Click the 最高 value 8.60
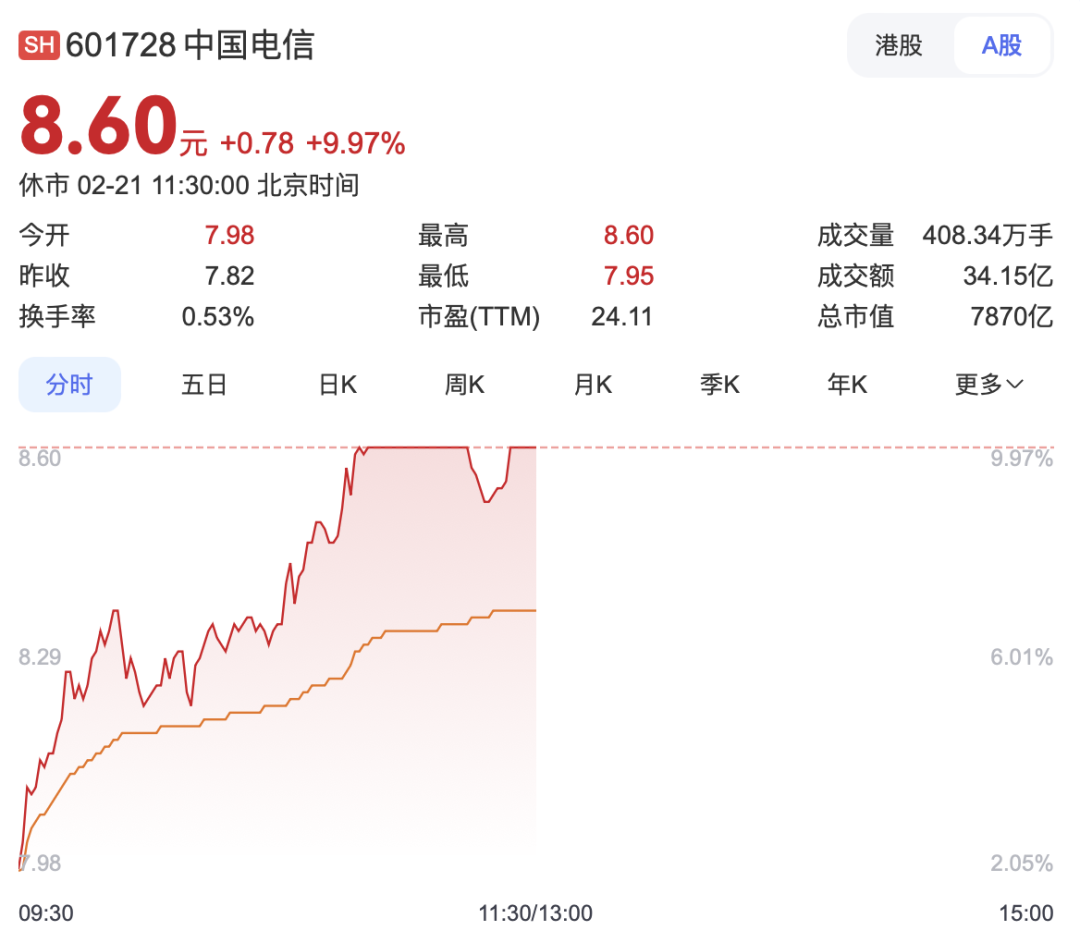 coord(628,236)
